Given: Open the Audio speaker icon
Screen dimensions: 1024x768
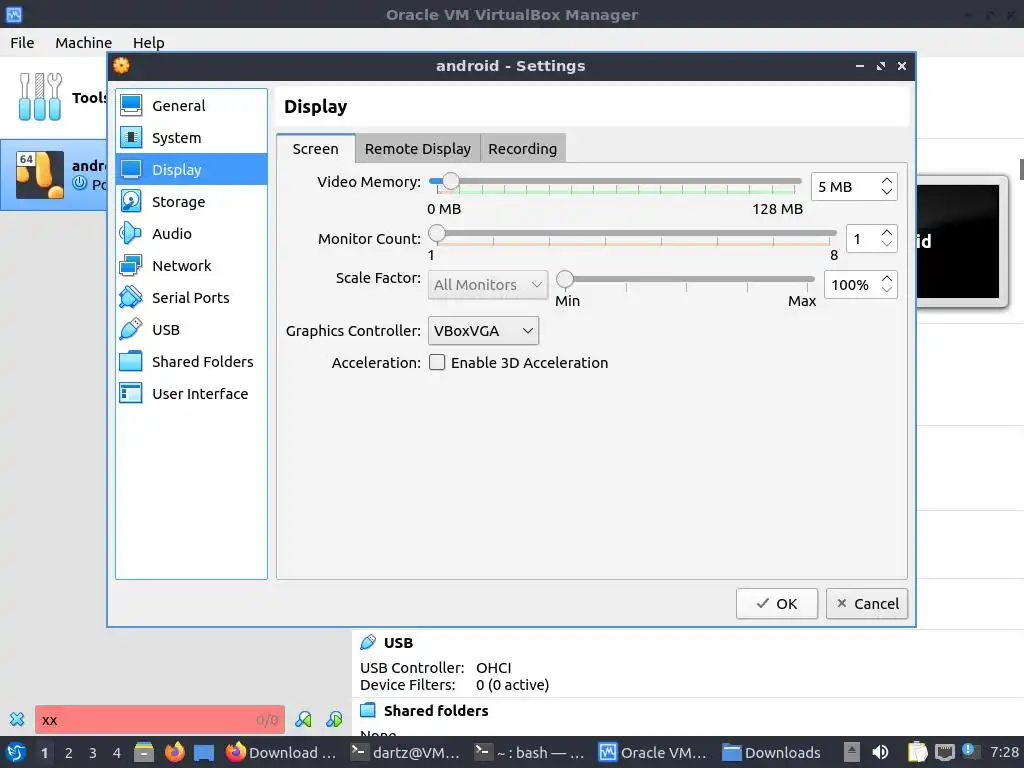Looking at the screenshot, I should point(131,234).
